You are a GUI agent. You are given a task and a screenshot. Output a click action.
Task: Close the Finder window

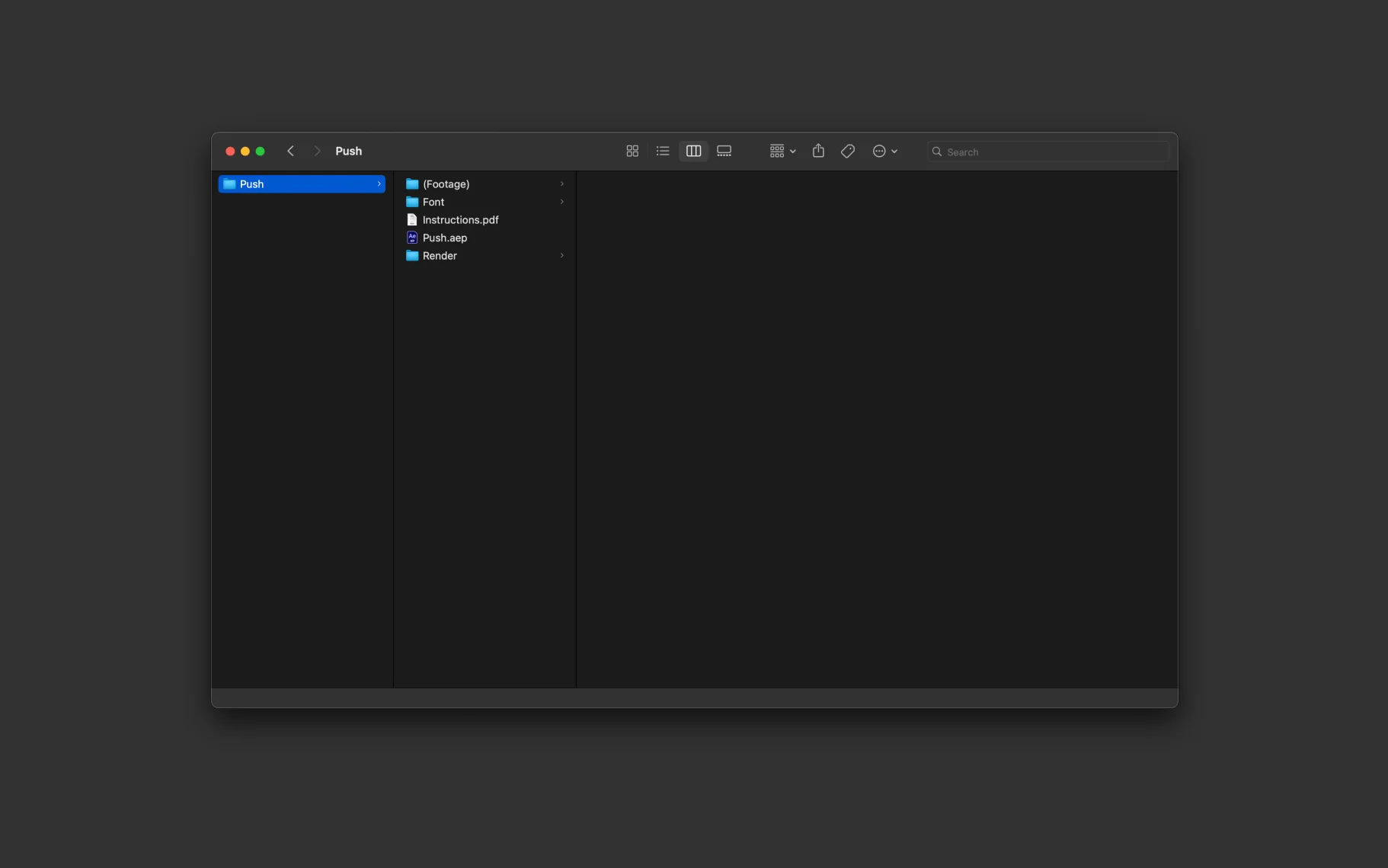pos(230,151)
